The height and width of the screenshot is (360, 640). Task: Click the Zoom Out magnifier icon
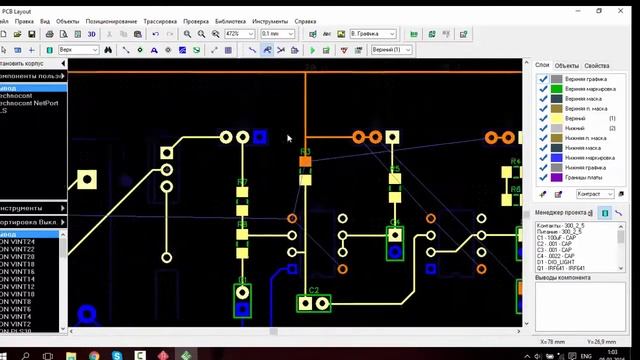click(201, 34)
